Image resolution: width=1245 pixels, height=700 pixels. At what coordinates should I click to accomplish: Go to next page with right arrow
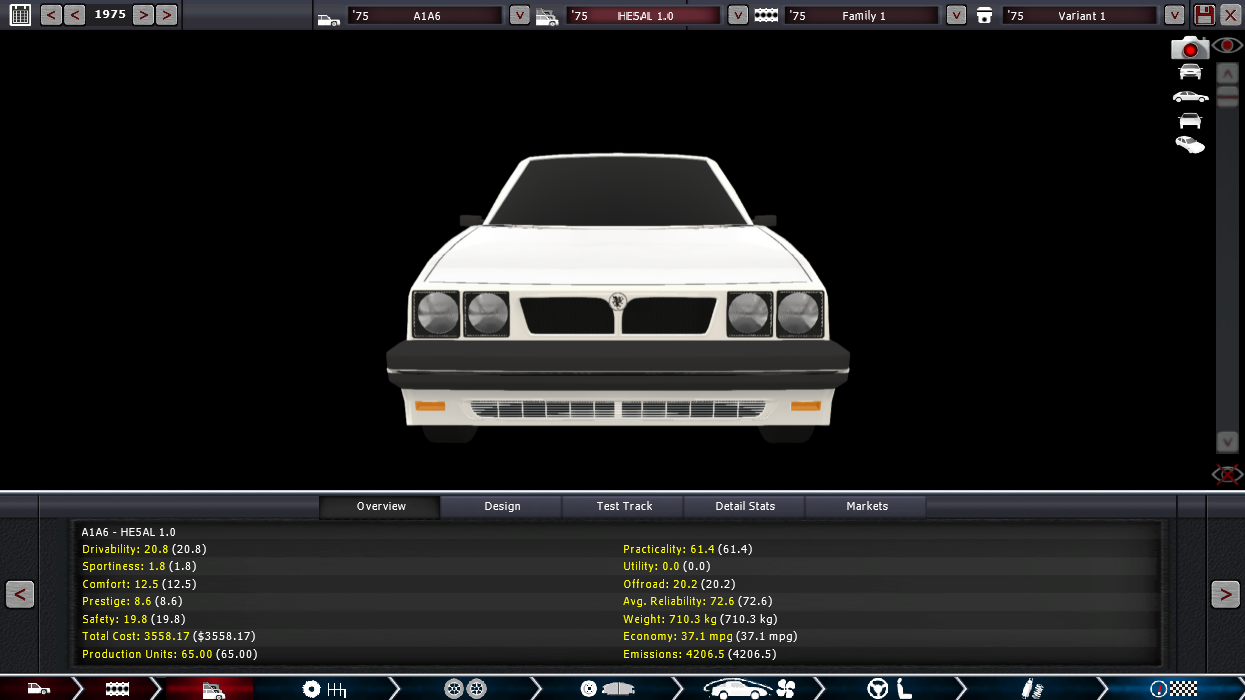click(x=1225, y=594)
